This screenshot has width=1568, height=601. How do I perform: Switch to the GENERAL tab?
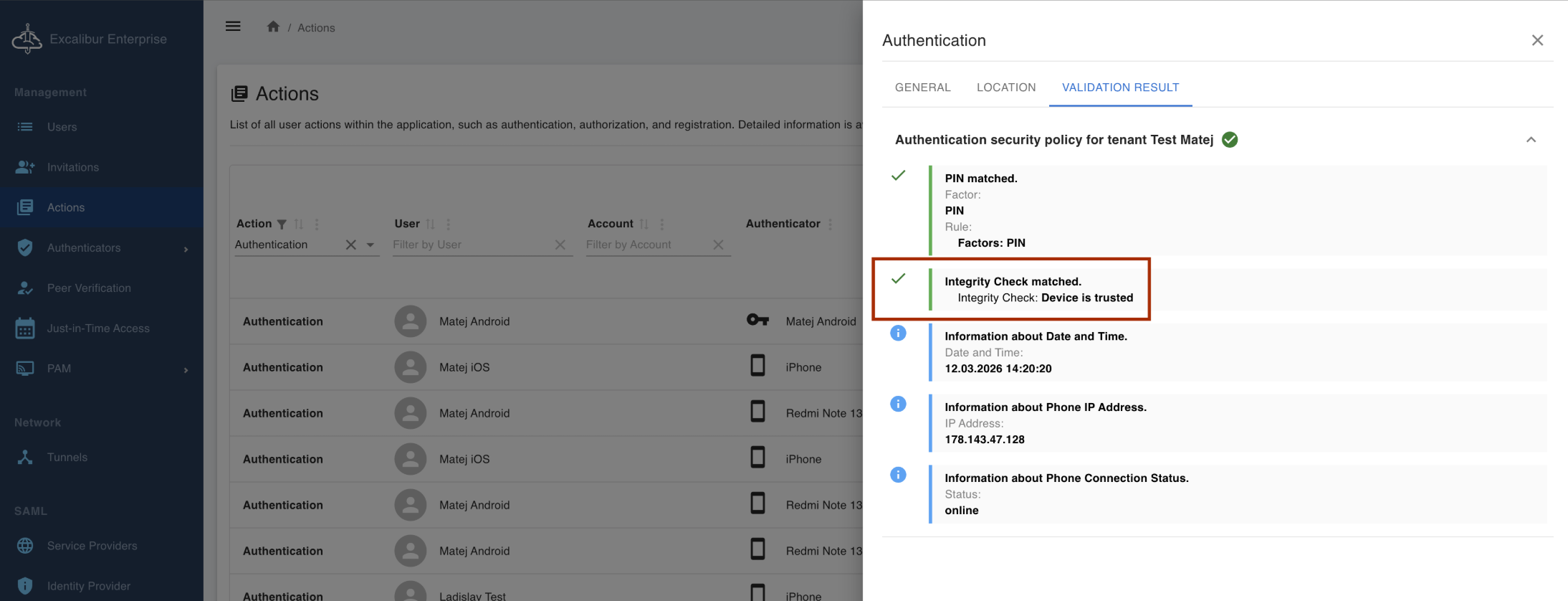(x=922, y=87)
